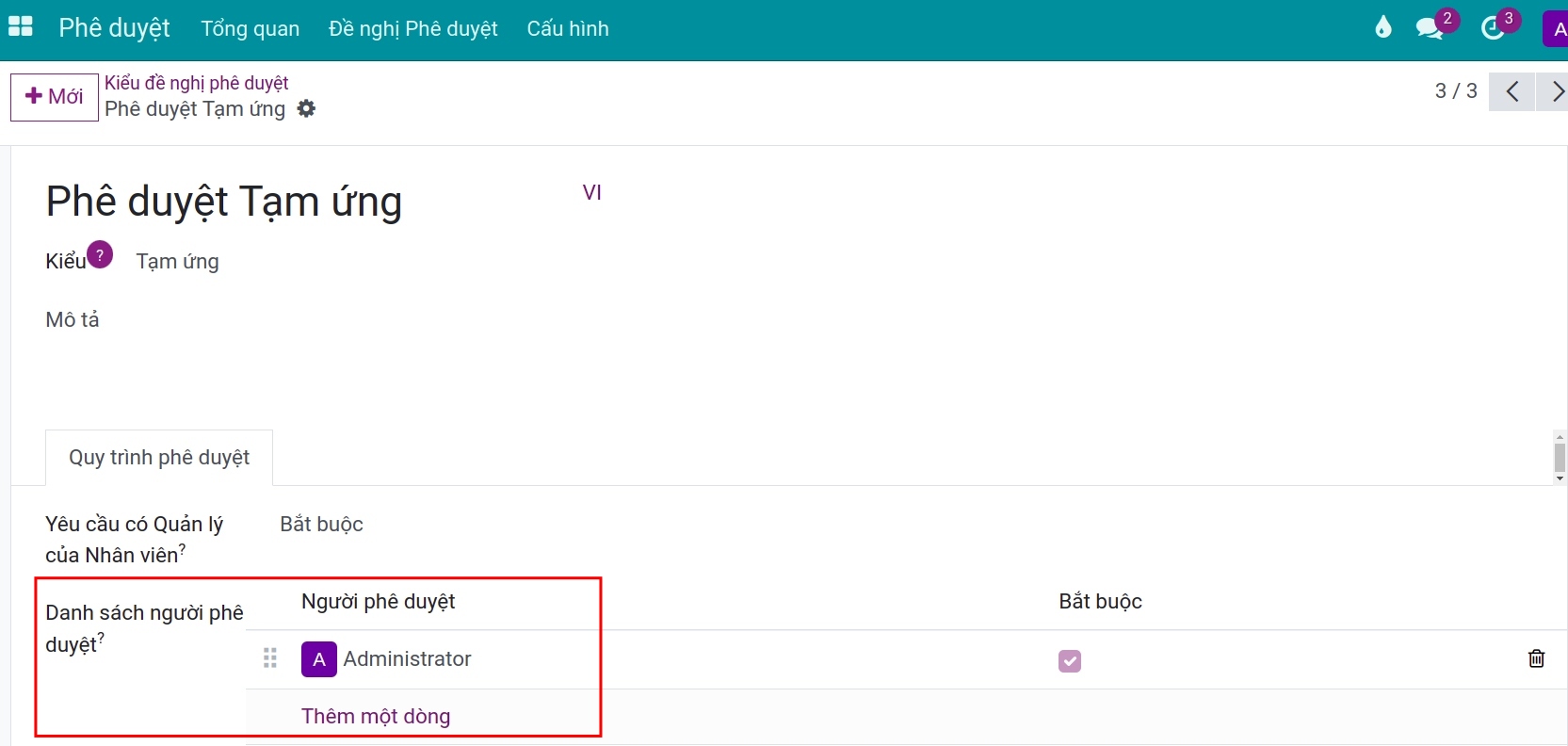Open the apps grid home menu
The width and height of the screenshot is (1568, 746).
tap(21, 27)
